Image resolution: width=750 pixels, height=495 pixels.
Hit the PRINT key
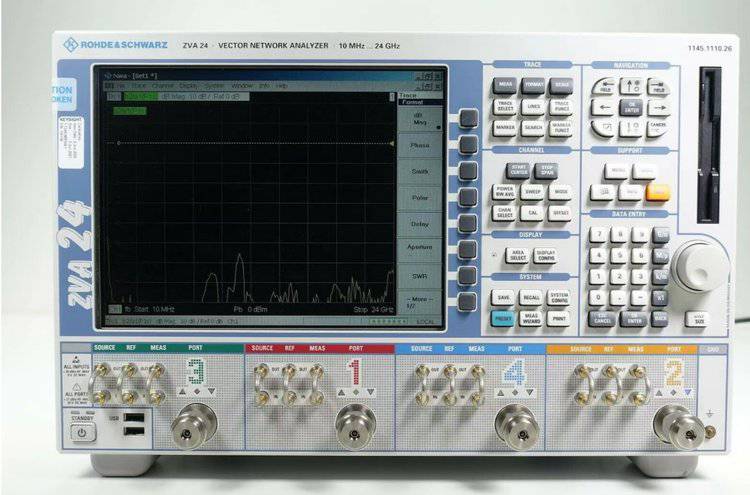(x=559, y=318)
